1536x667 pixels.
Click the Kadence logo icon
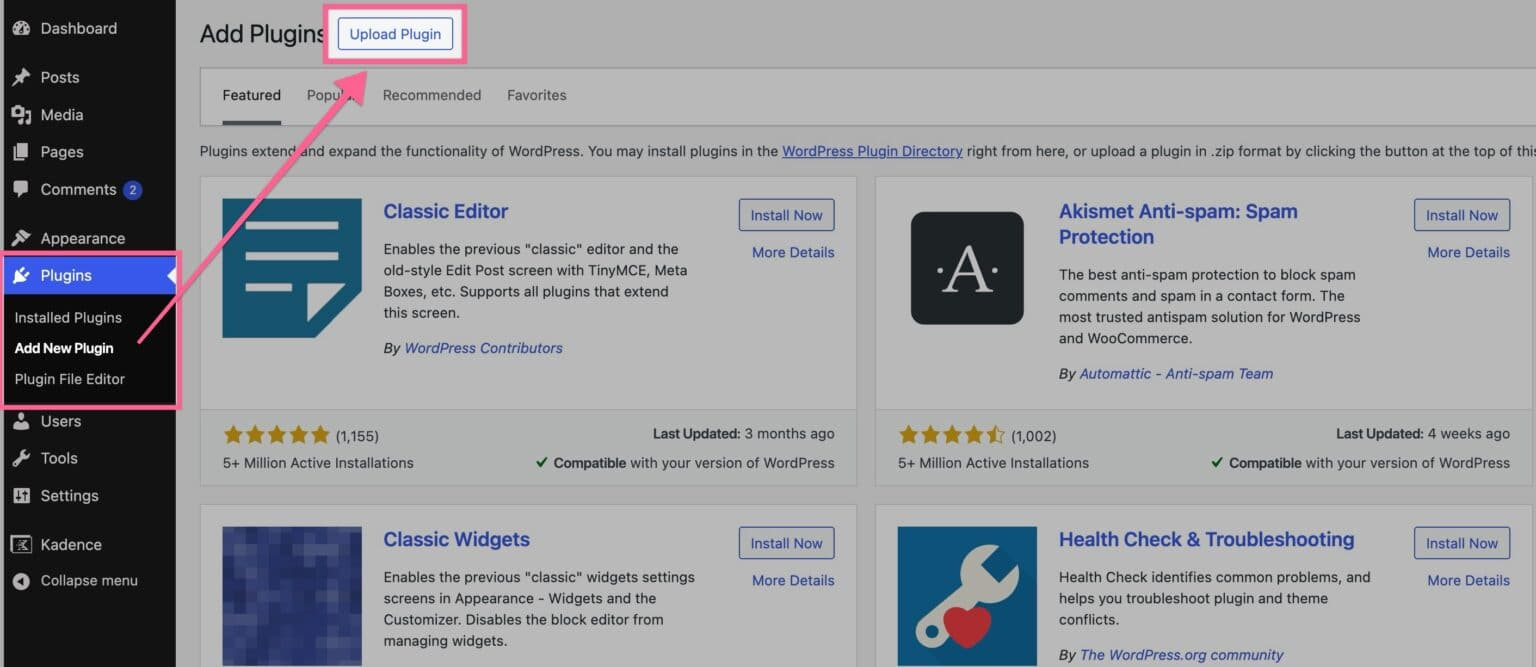pyautogui.click(x=21, y=545)
